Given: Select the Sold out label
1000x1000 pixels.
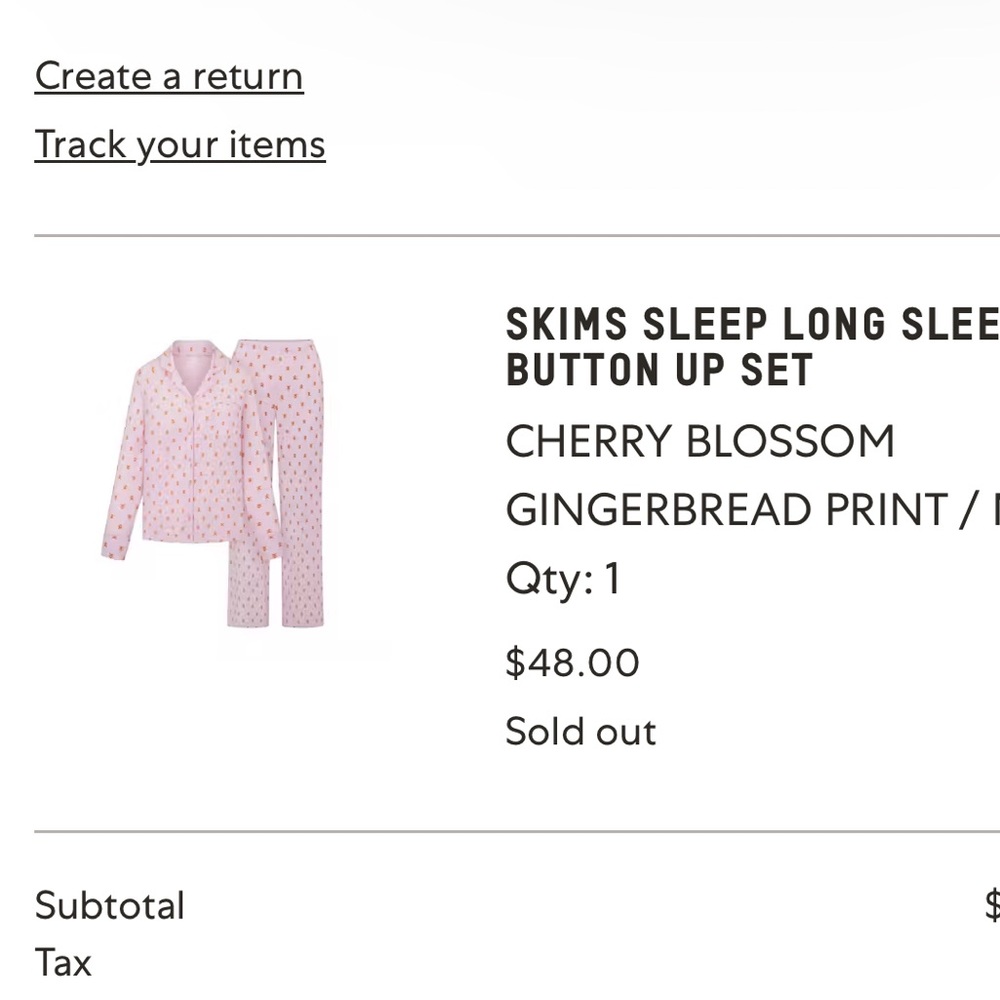Looking at the screenshot, I should (x=581, y=731).
